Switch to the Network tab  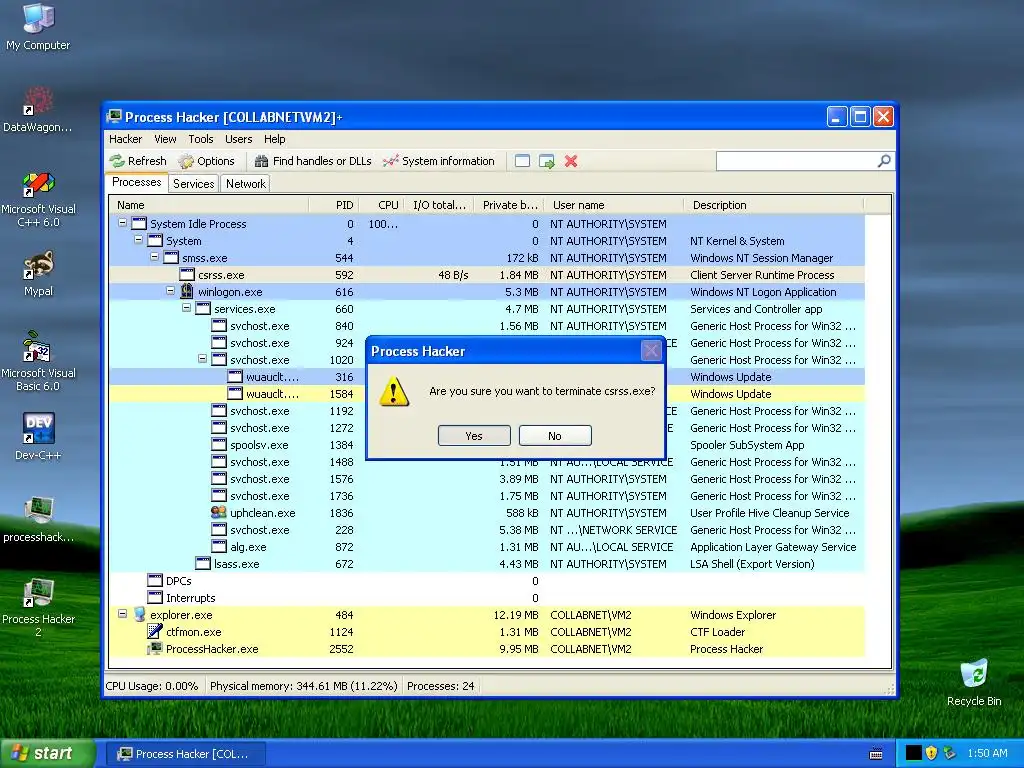pos(246,184)
